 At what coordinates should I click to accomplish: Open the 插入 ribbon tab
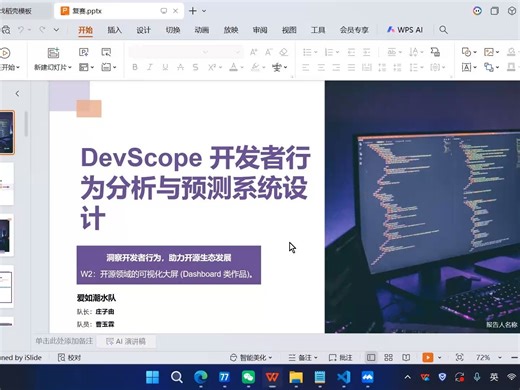114,30
